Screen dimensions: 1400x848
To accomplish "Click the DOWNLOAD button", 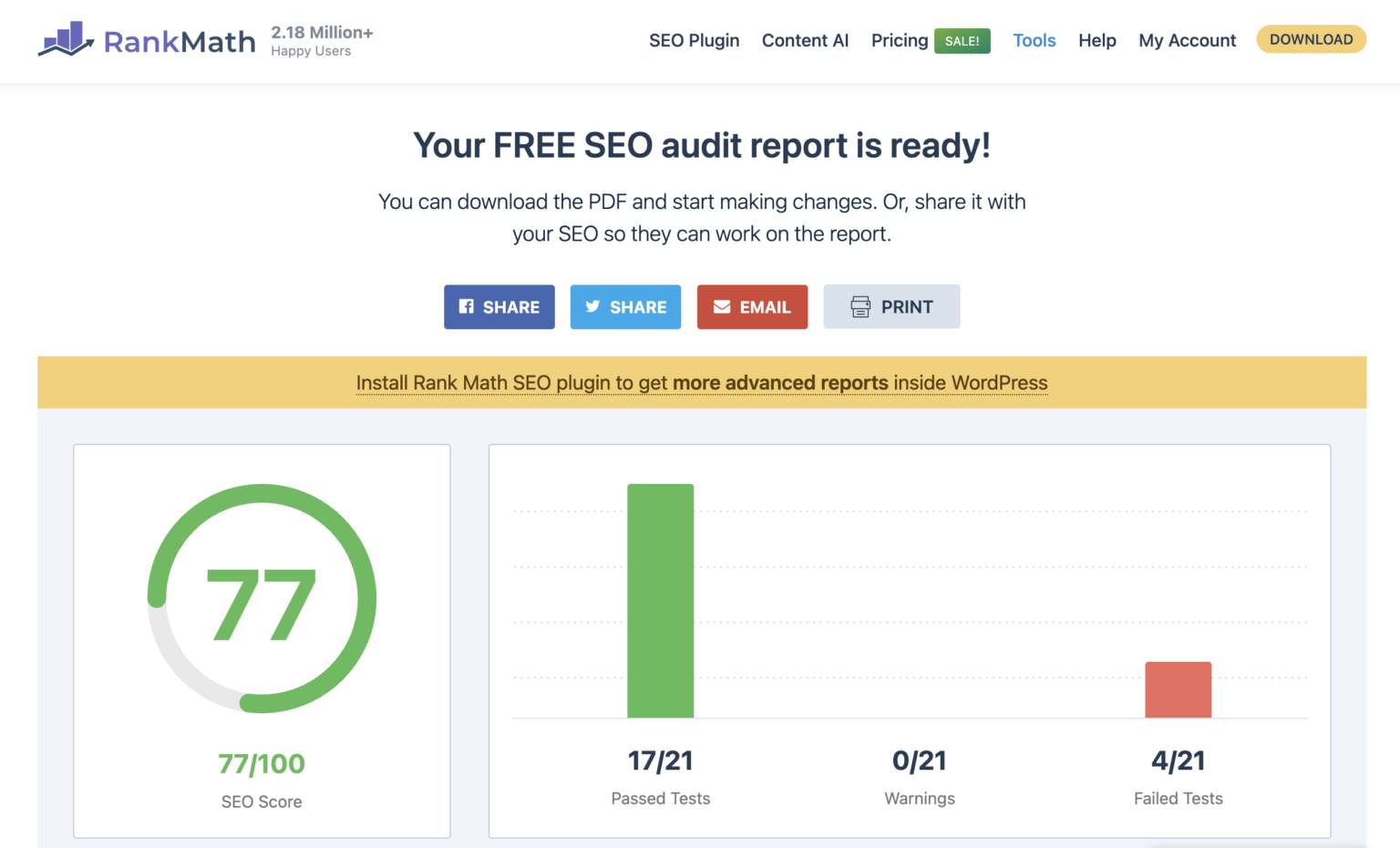I will coord(1311,39).
